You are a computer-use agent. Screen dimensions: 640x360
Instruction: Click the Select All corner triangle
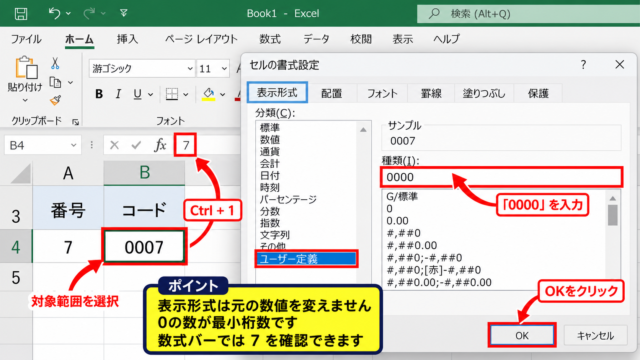point(21,173)
